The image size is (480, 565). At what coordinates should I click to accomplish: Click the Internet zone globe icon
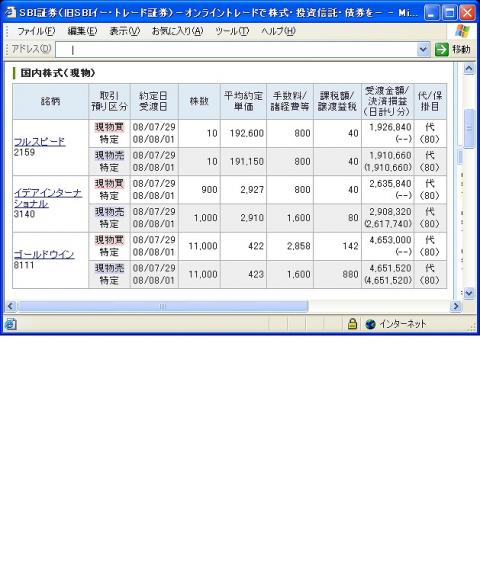370,324
